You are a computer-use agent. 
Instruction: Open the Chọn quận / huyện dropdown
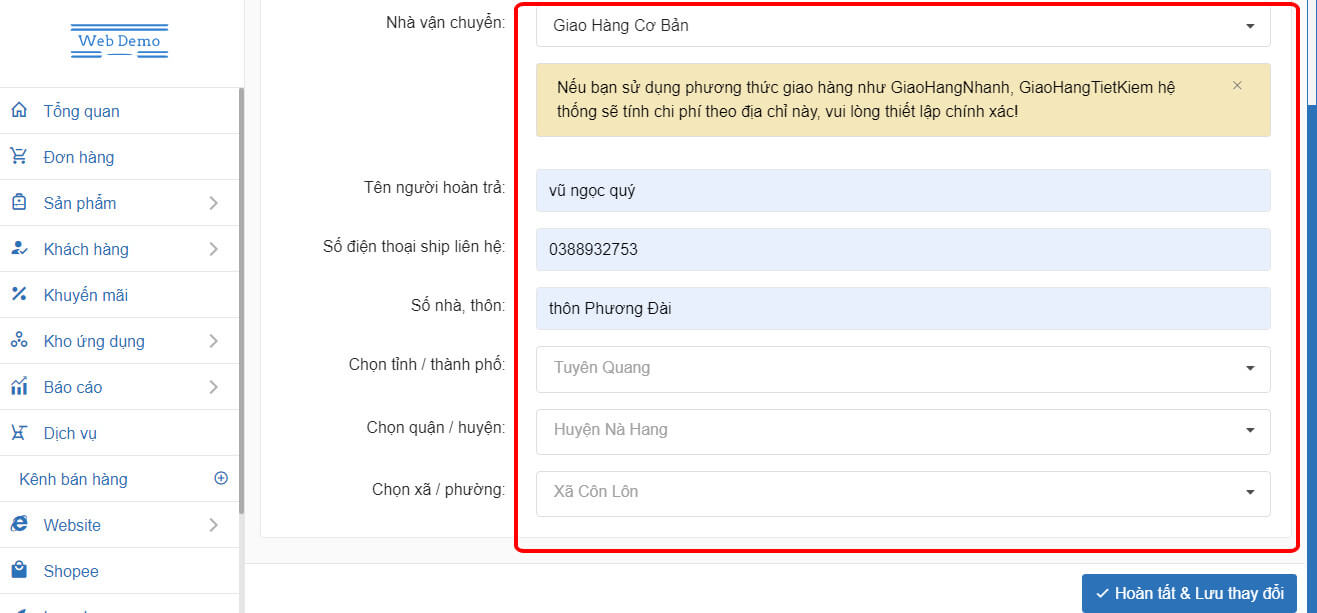[x=903, y=430]
